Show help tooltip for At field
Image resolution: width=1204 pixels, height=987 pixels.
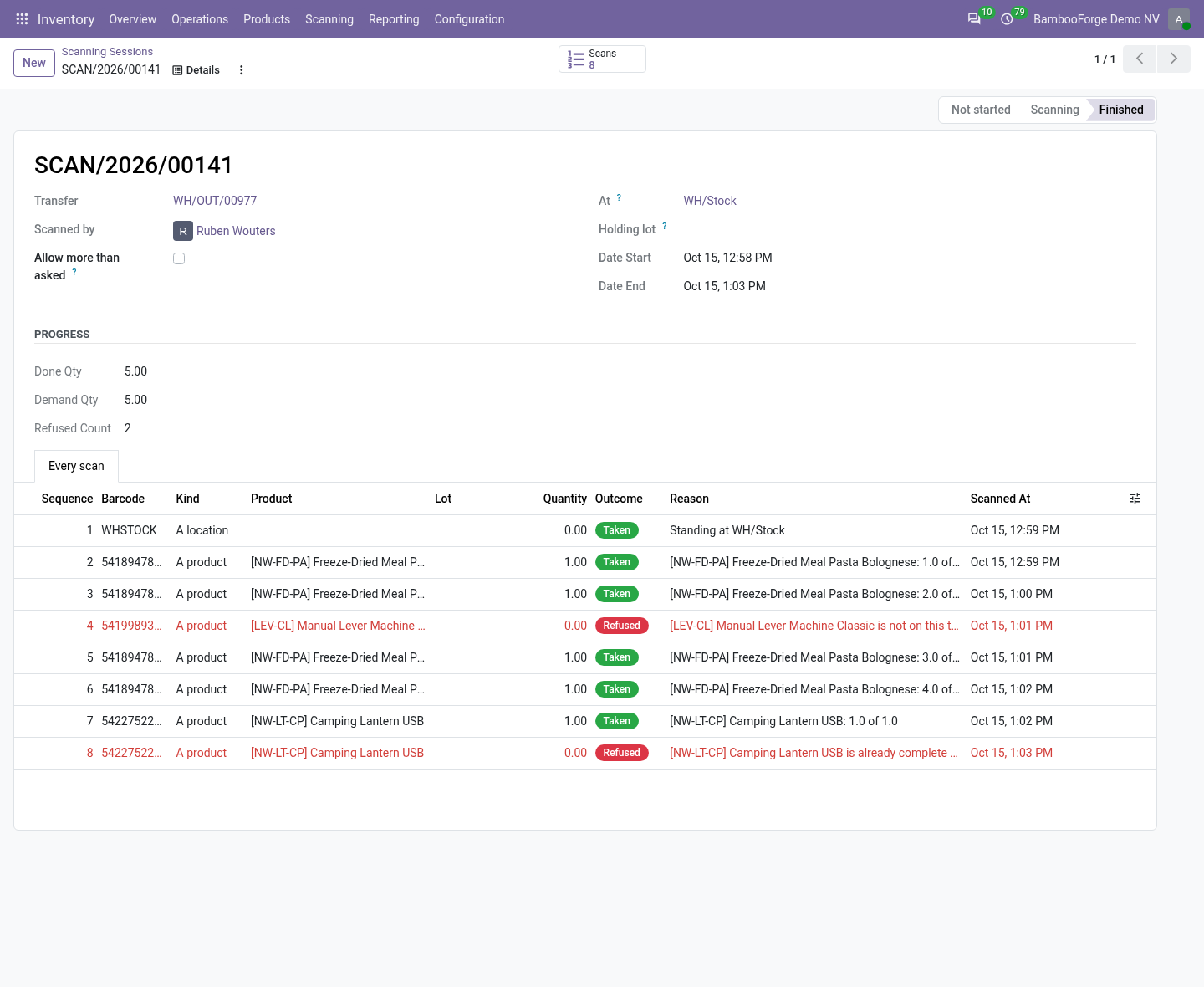[x=619, y=197]
